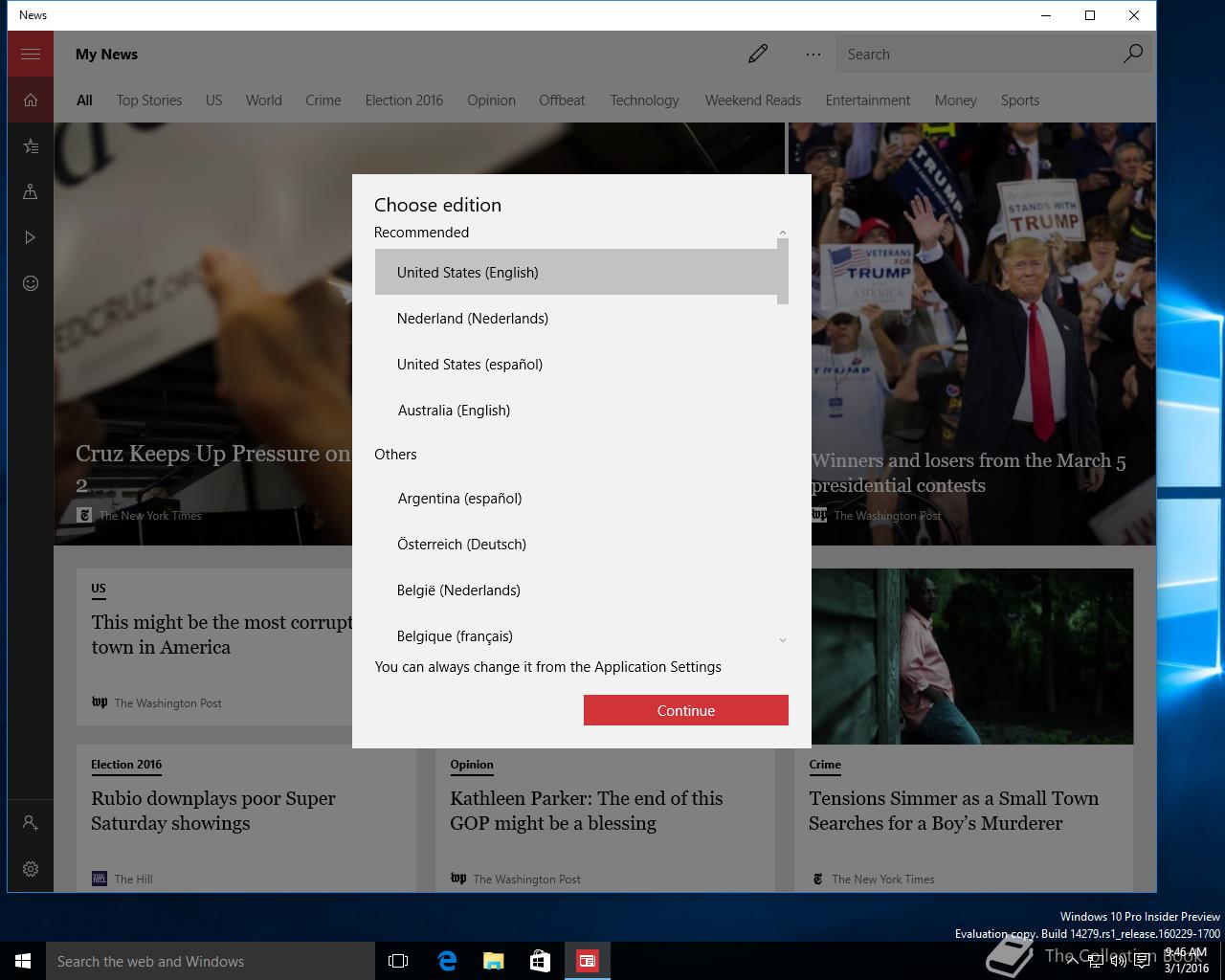Open the Weekend Reads tab
The width and height of the screenshot is (1225, 980).
click(x=753, y=100)
